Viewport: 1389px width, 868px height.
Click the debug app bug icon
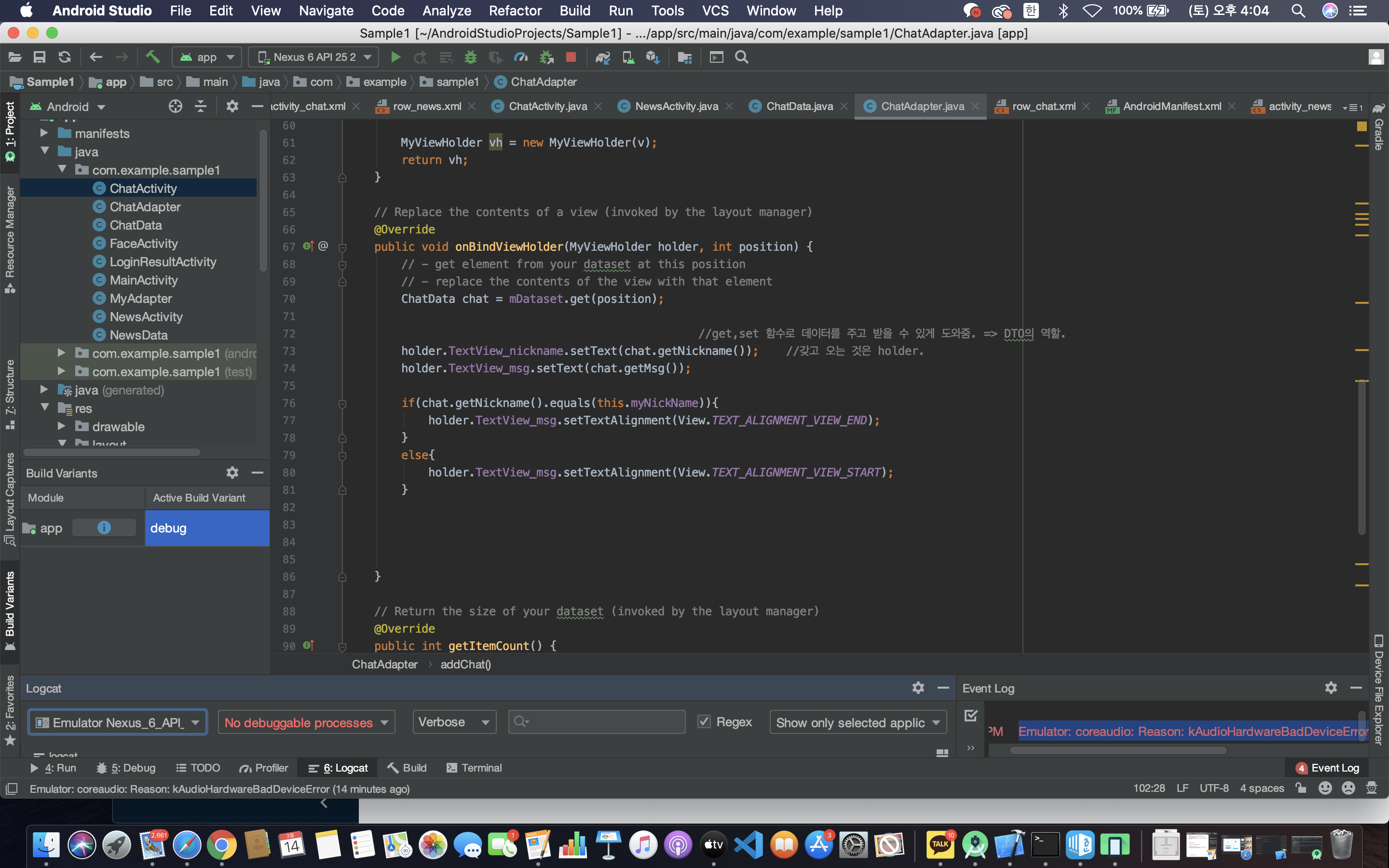pyautogui.click(x=470, y=57)
